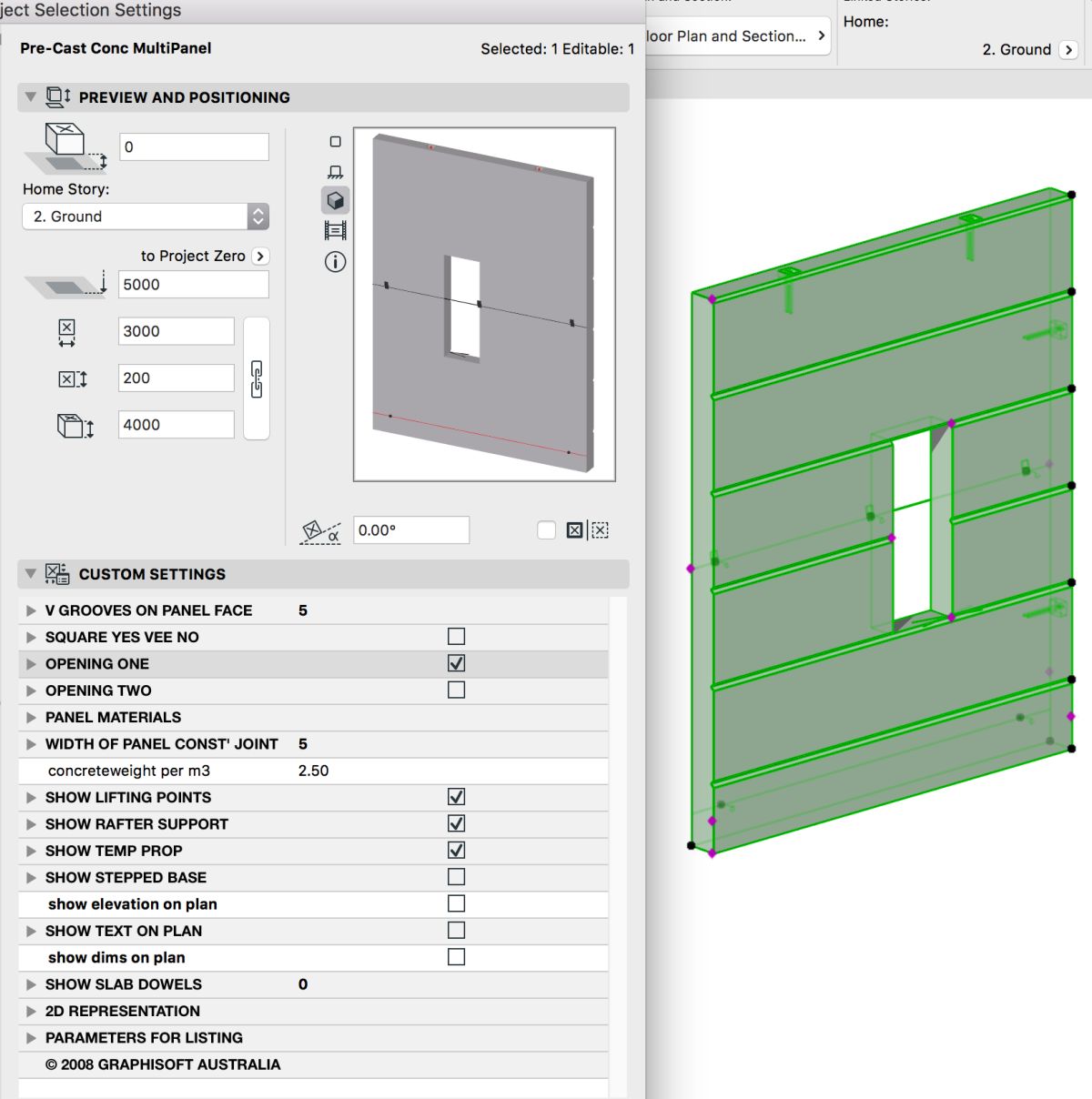The image size is (1092, 1099).
Task: Expand V GROOVES ON PANEL FACE
Action: (x=31, y=610)
